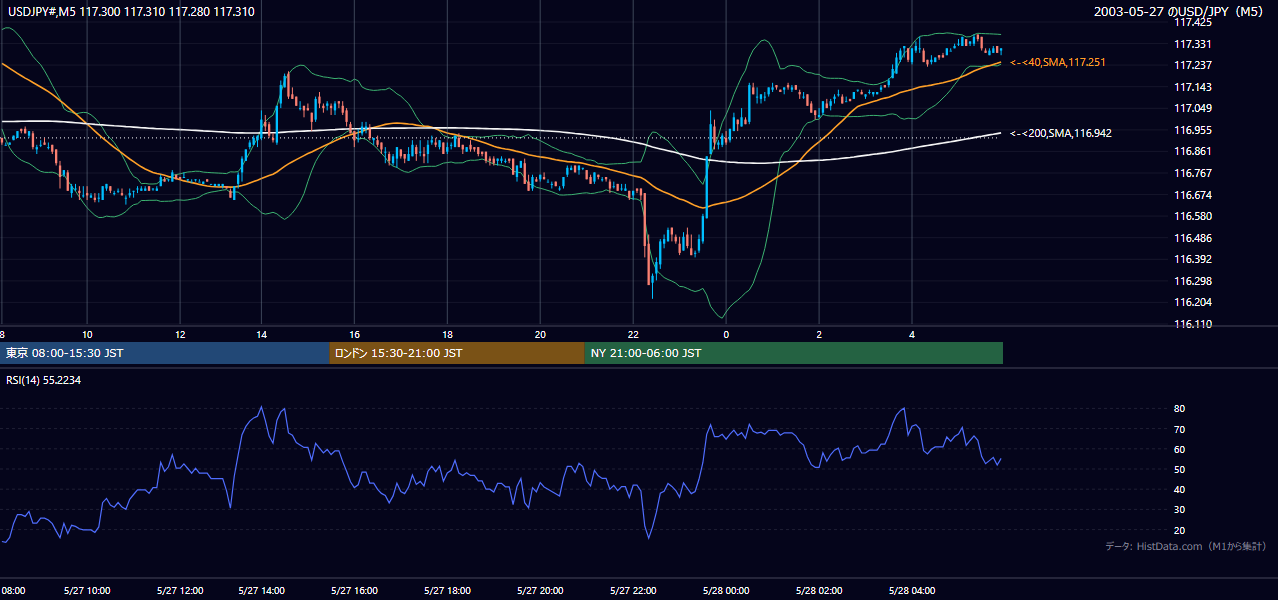Click the price axis value 117.049

(1194, 108)
